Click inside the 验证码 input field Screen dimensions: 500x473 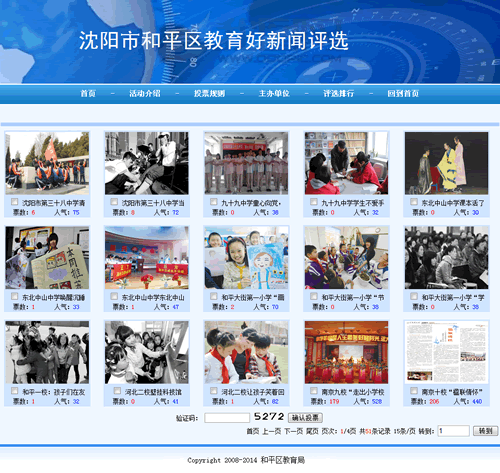point(227,418)
